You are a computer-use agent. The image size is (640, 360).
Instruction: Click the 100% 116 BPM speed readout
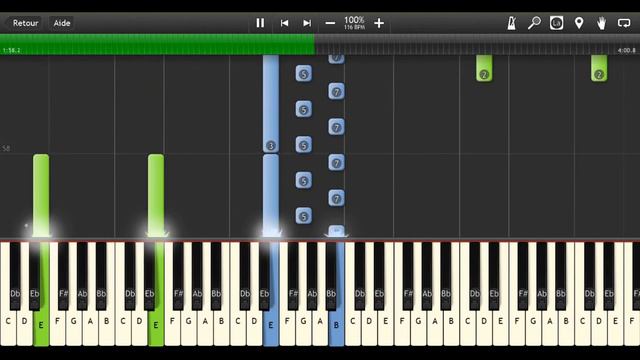click(354, 22)
